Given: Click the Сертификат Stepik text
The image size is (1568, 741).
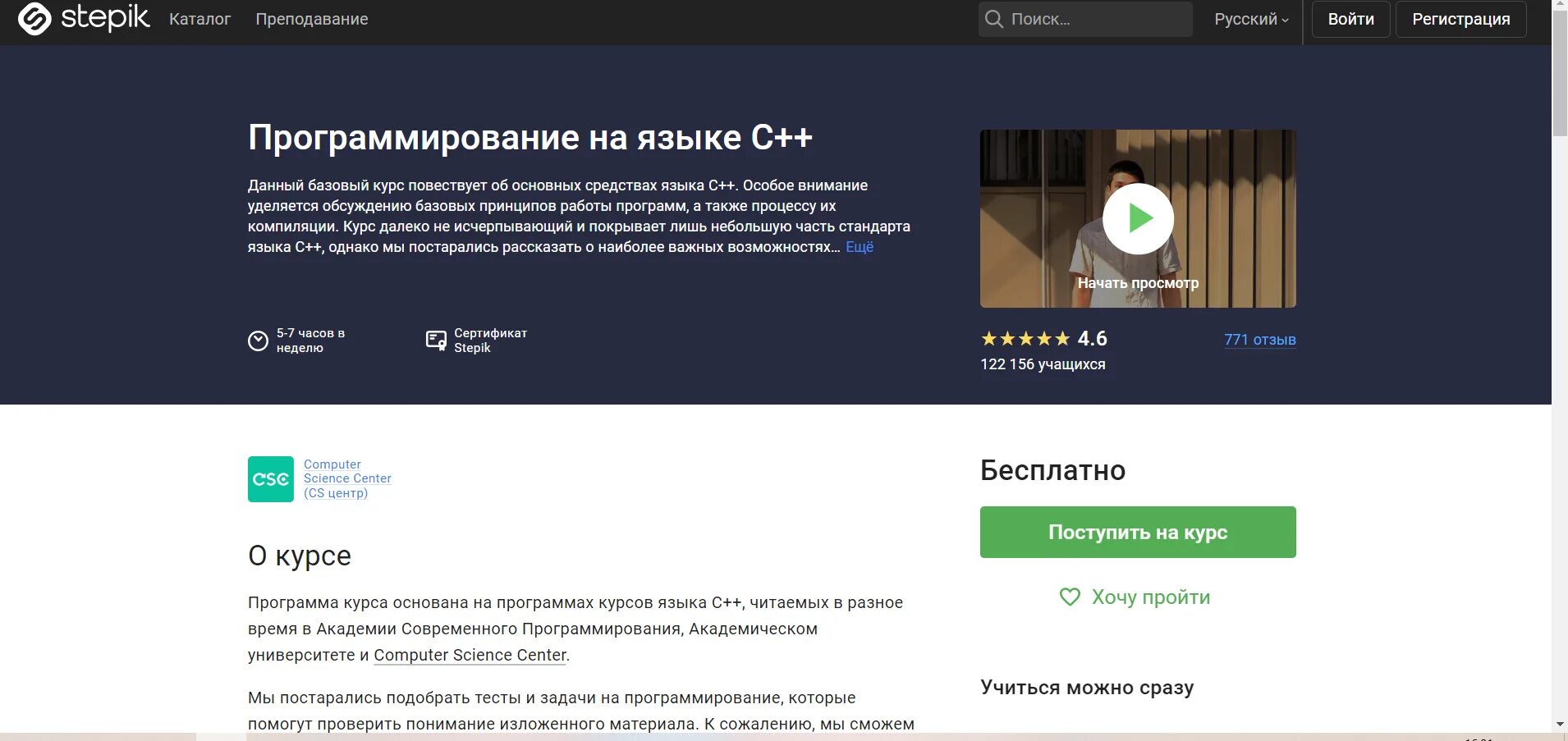Looking at the screenshot, I should click(x=491, y=341).
